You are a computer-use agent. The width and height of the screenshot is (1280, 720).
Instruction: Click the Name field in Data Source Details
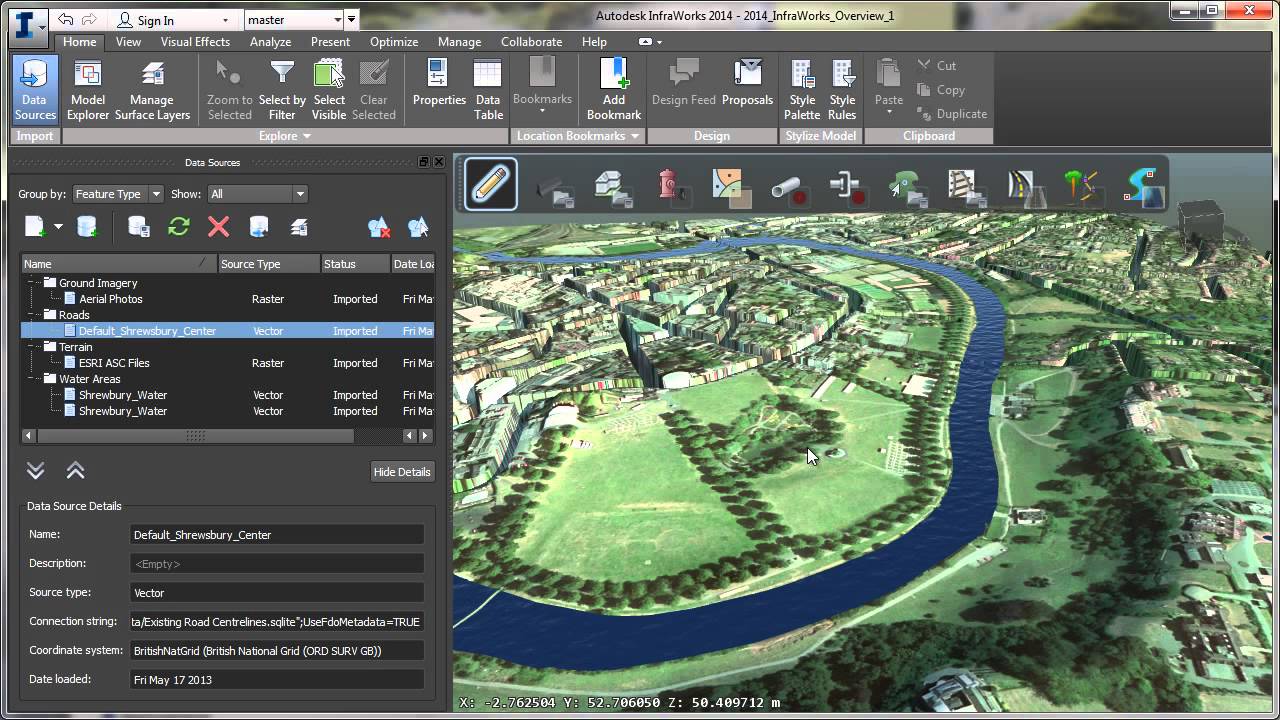point(277,535)
